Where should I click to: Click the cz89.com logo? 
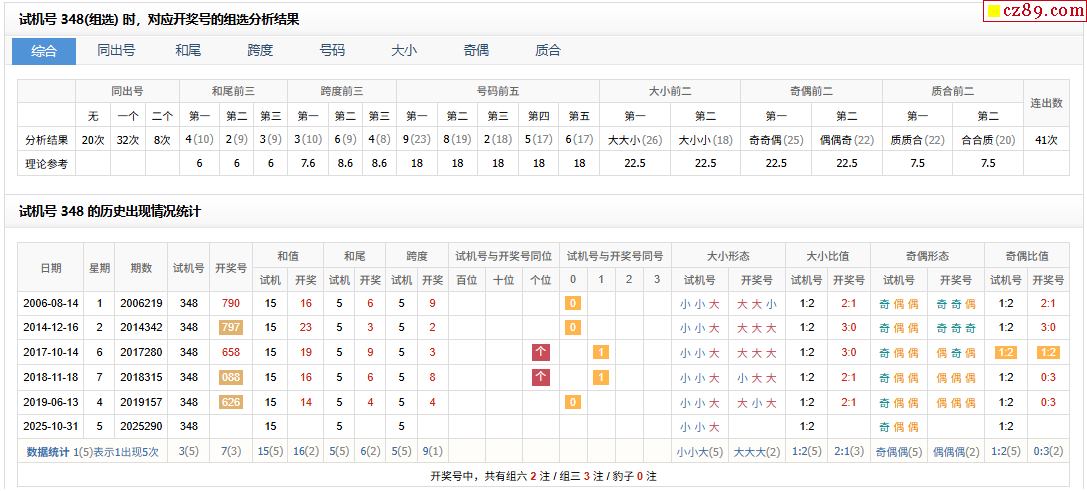coord(1029,11)
